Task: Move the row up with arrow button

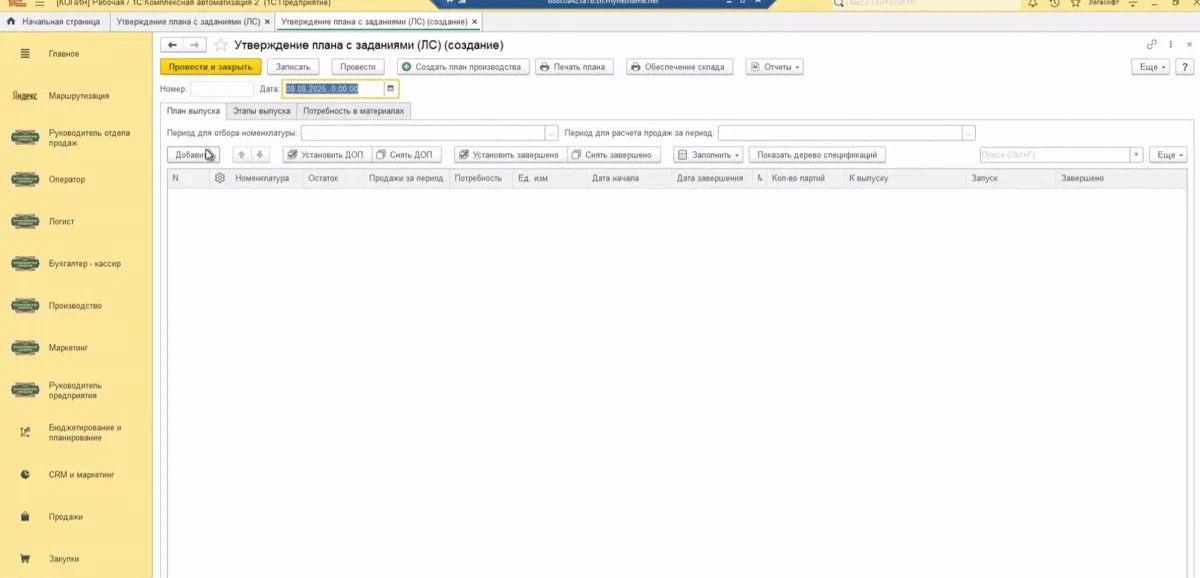Action: tap(241, 155)
